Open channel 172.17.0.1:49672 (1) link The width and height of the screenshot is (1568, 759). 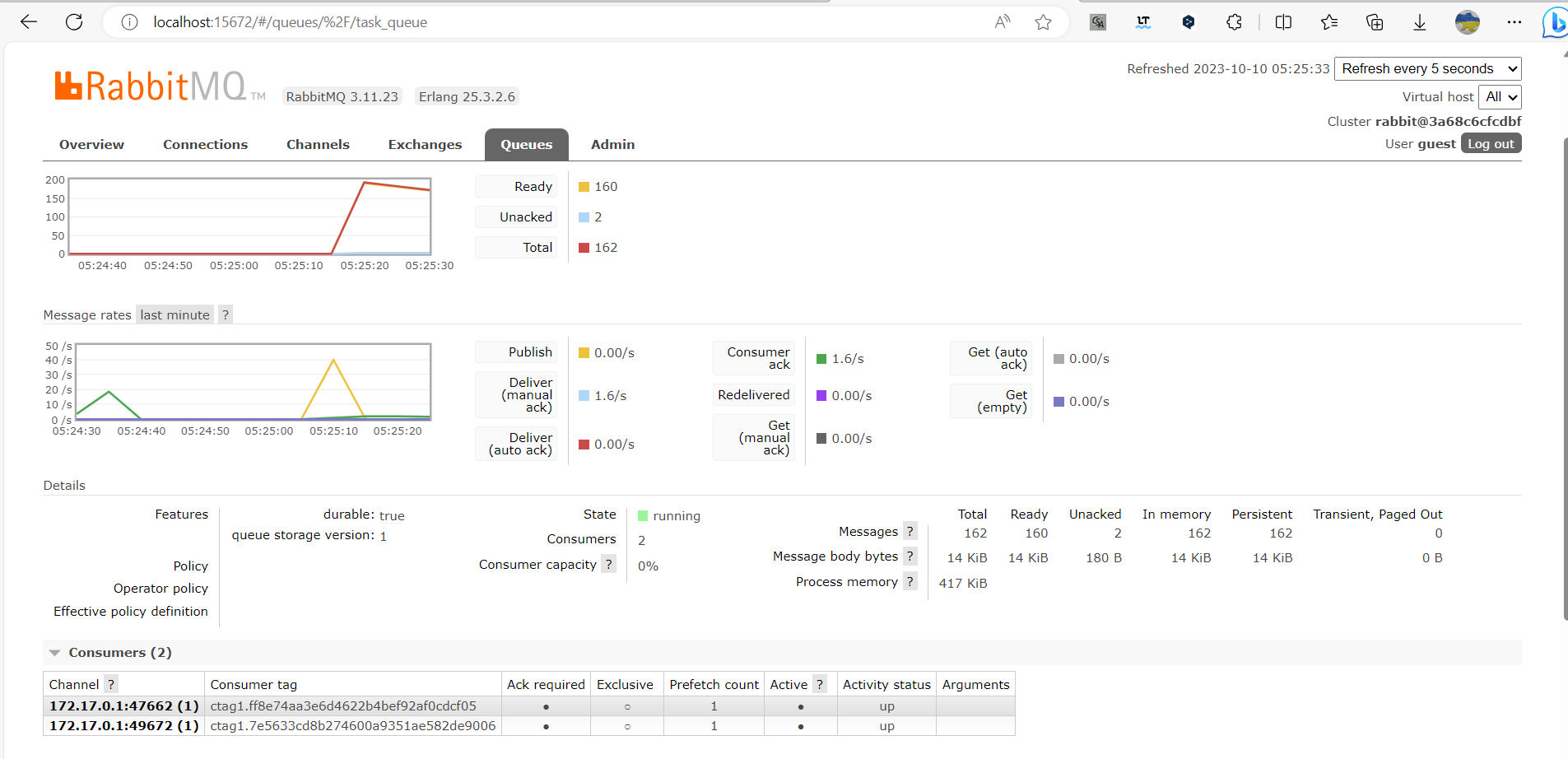coord(124,725)
